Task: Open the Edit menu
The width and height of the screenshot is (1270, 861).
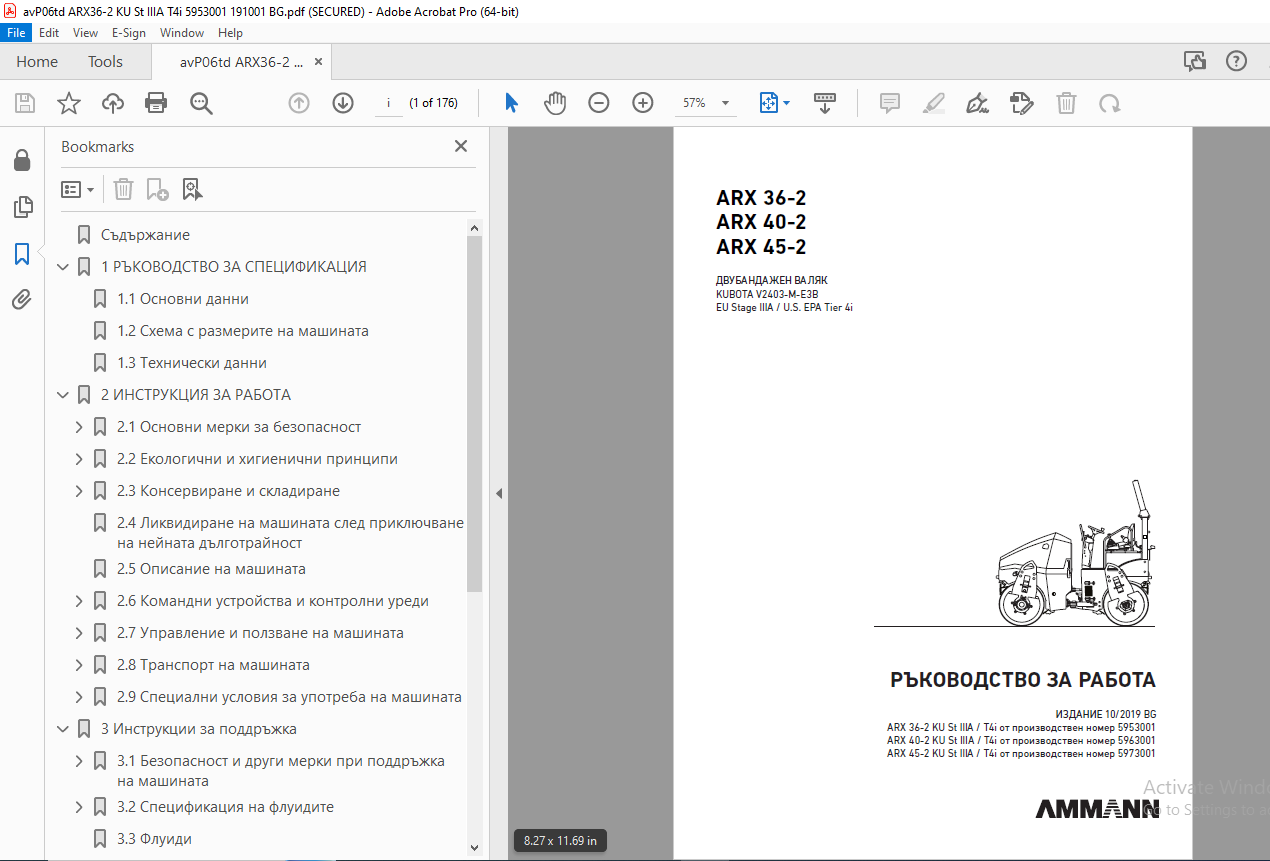Action: point(49,33)
